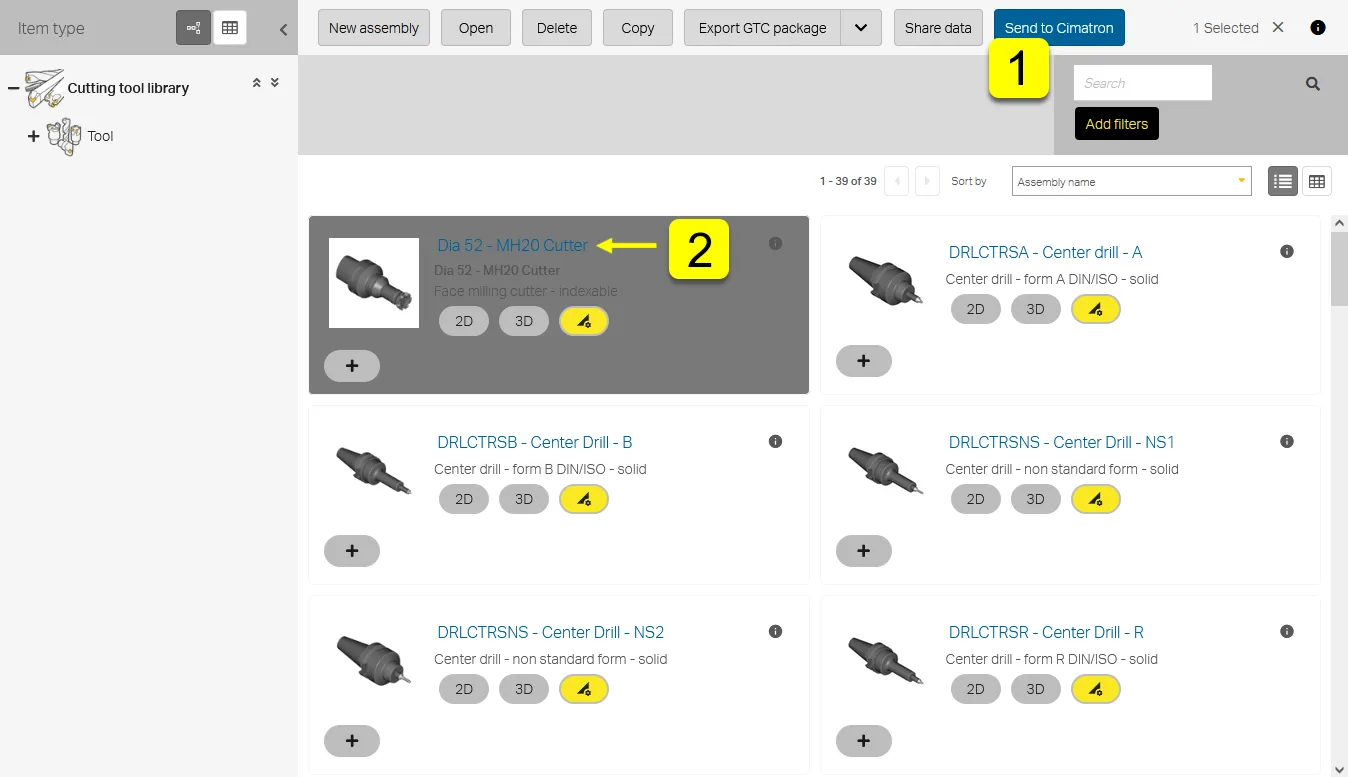
Task: Open the DRLCTRSNS - Center Drill - NS1 link
Action: [x=1061, y=442]
